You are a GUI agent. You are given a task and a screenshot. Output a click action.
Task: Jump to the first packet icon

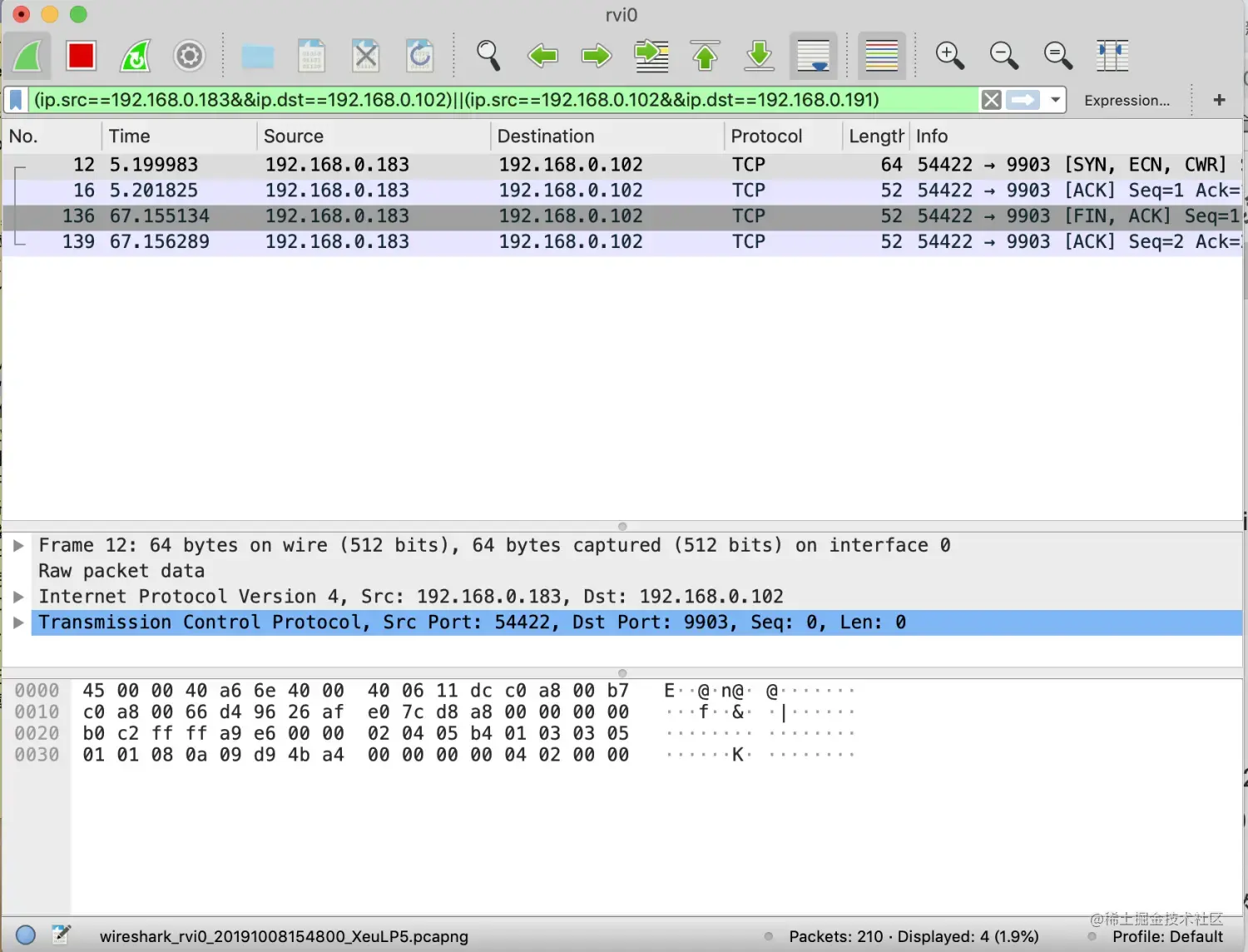click(x=705, y=56)
